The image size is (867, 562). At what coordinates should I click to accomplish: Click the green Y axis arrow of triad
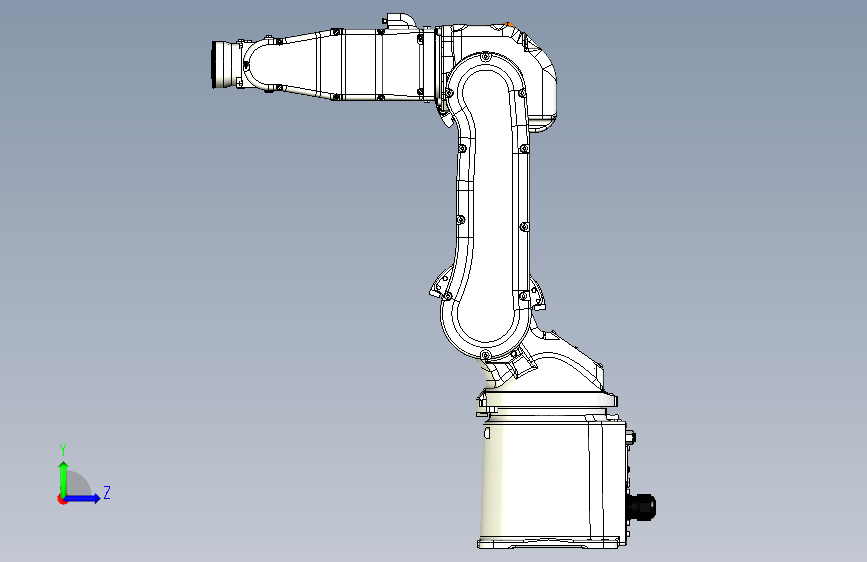pos(64,478)
